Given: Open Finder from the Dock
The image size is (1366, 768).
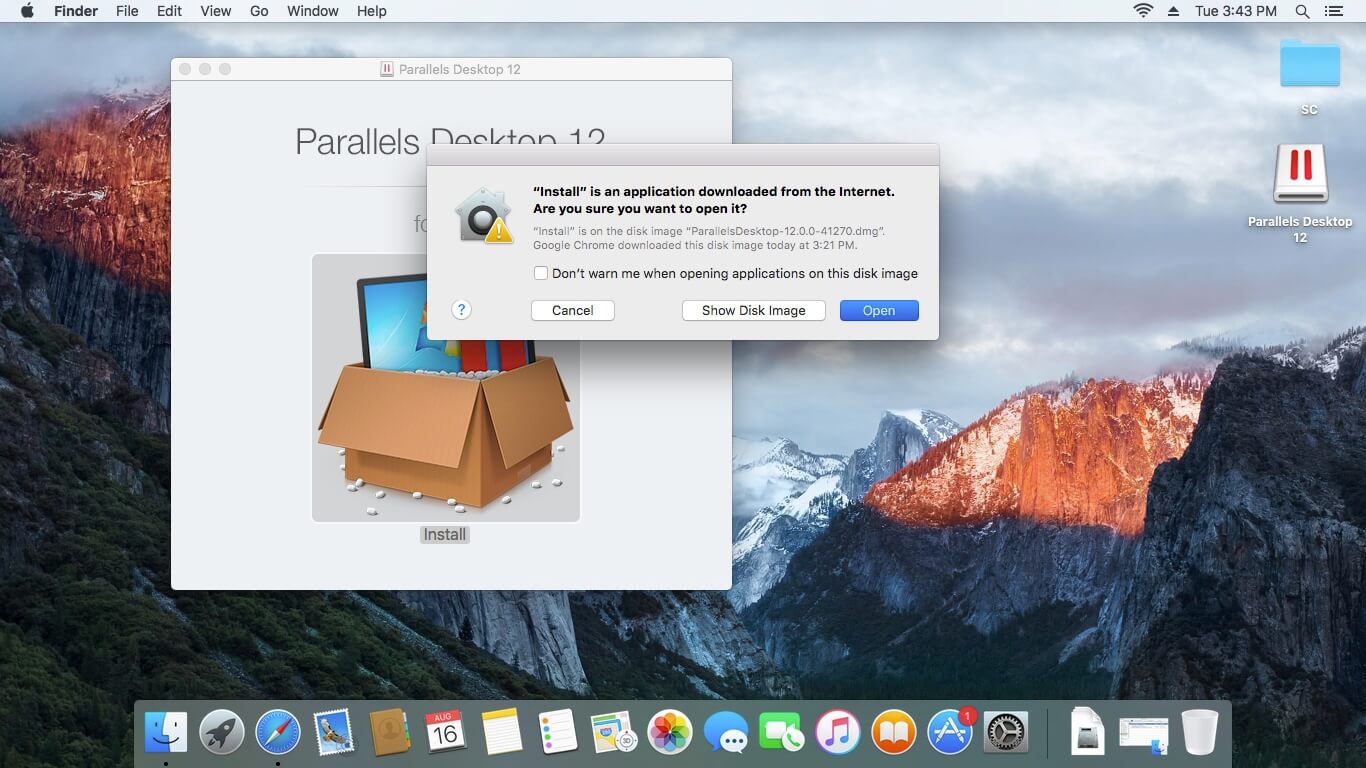Looking at the screenshot, I should (166, 732).
